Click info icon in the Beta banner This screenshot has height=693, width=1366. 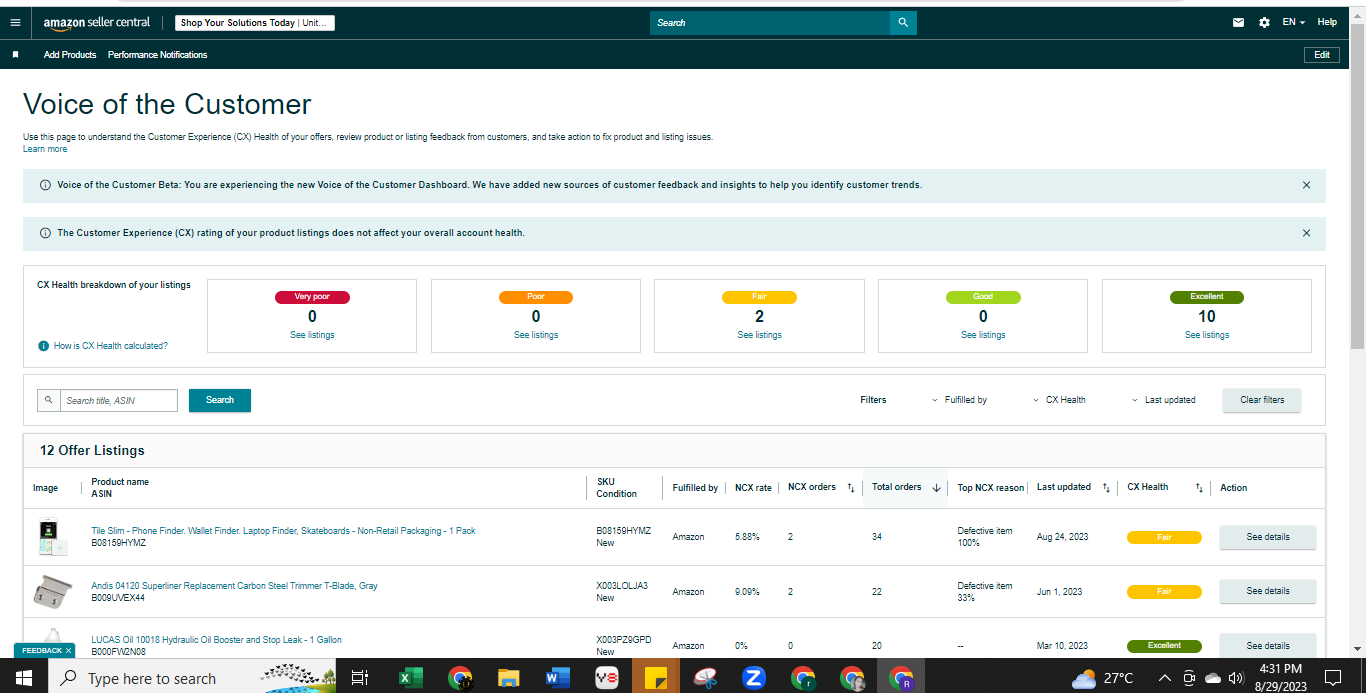pyautogui.click(x=45, y=185)
